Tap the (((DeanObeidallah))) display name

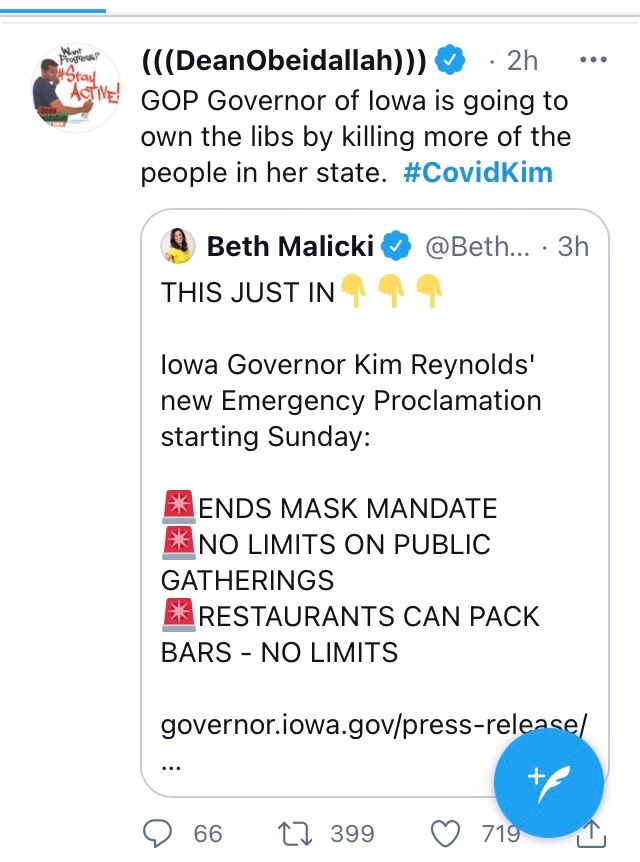coord(285,61)
